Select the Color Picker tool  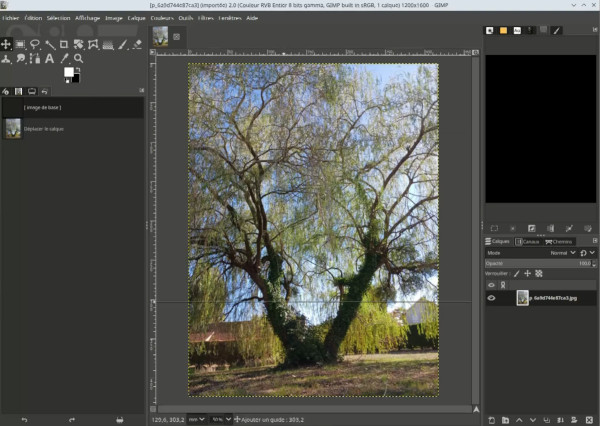[64, 59]
